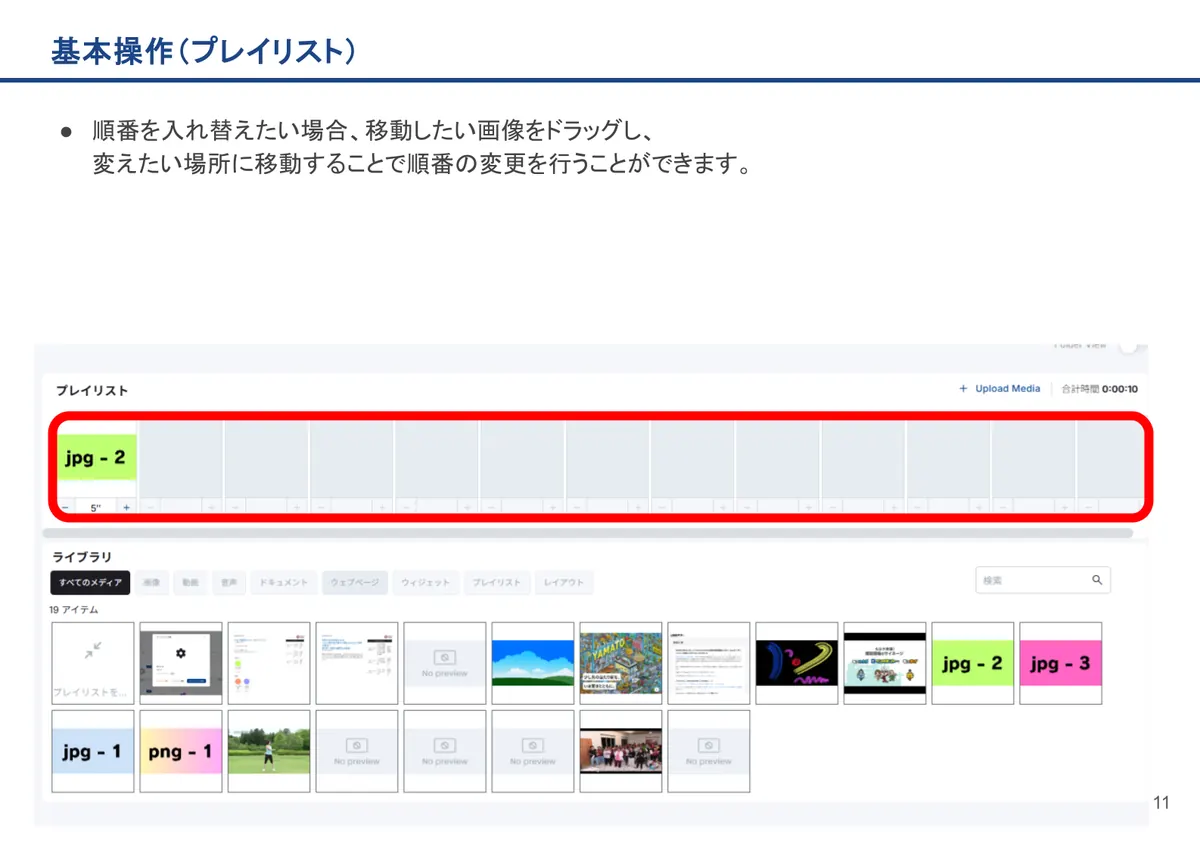
Task: Select the ドキュメント filter tab
Action: (284, 582)
